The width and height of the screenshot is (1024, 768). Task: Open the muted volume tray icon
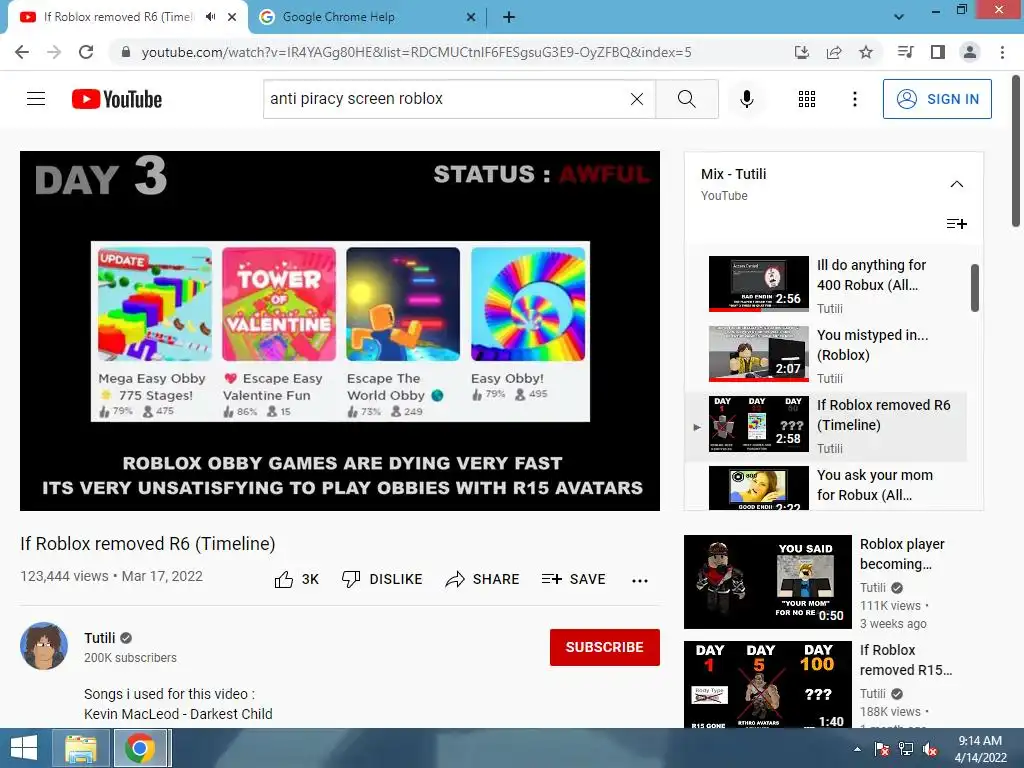[930, 749]
